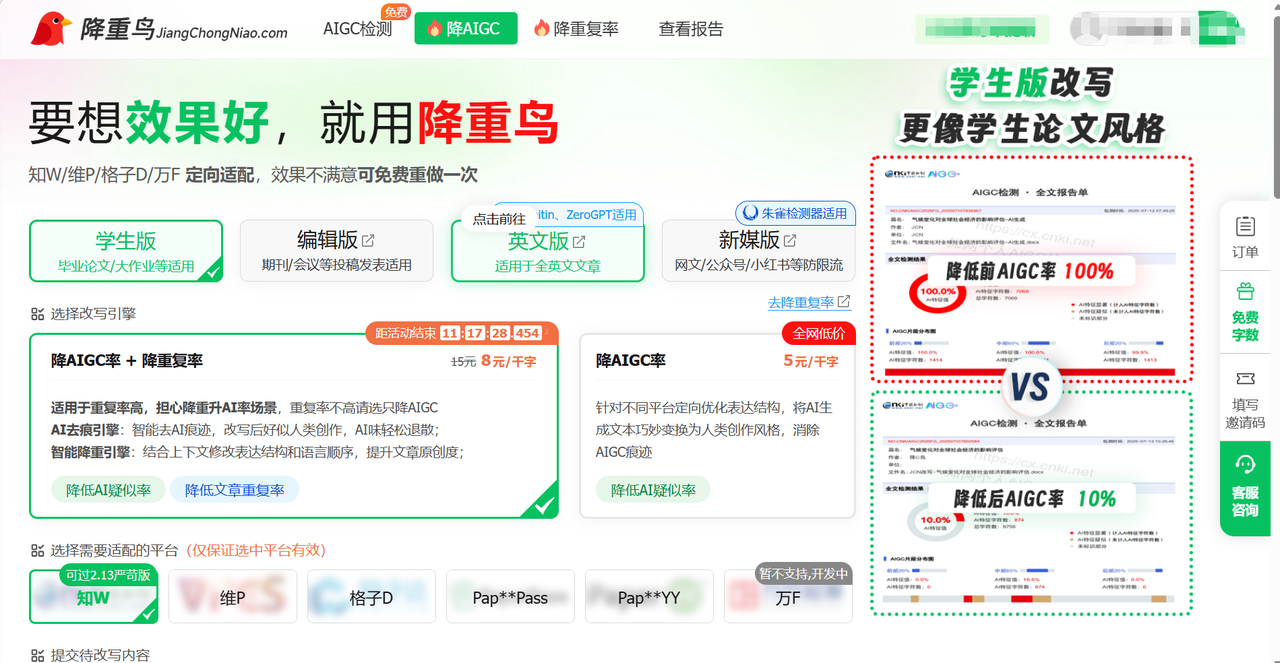The height and width of the screenshot is (663, 1280).
Task: Select the 万F platform option
Action: [x=788, y=597]
